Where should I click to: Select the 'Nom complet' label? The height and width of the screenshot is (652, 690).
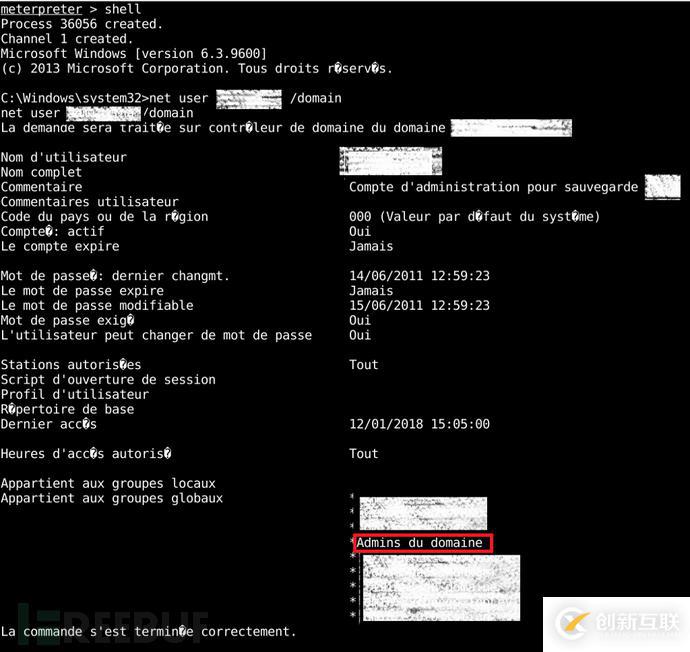41,172
